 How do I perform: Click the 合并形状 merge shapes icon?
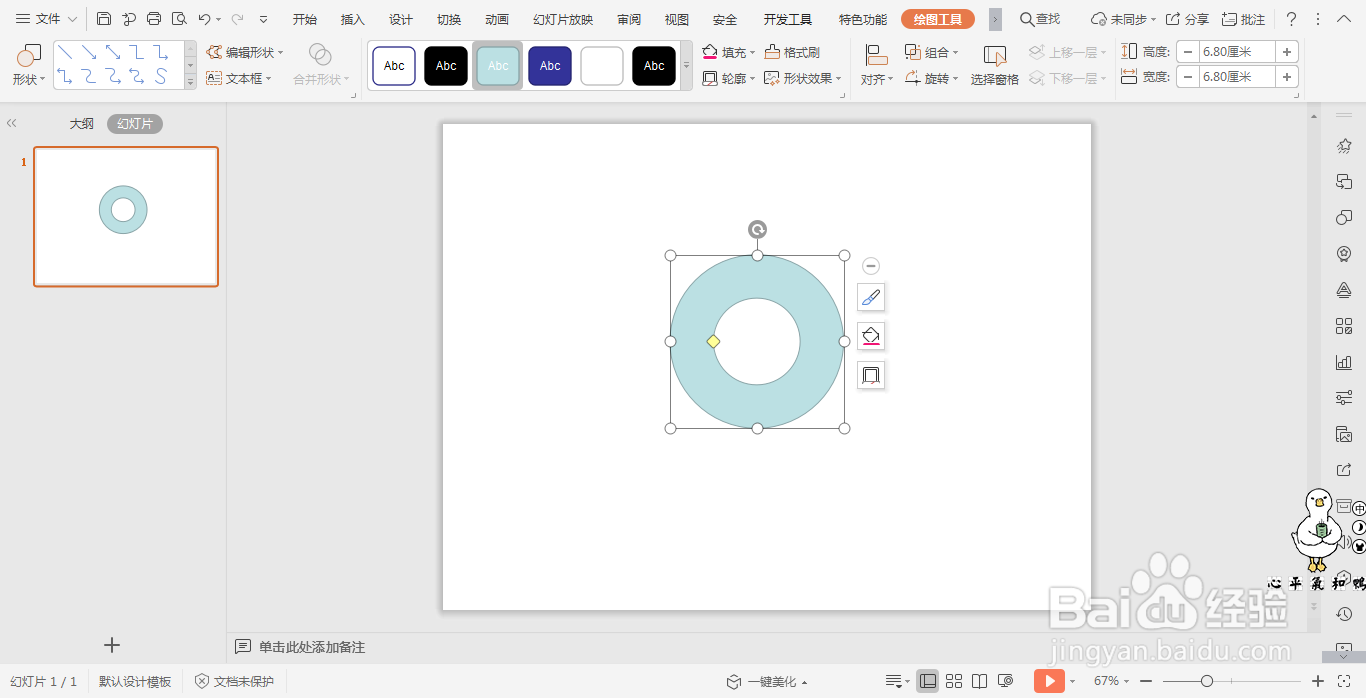point(320,54)
